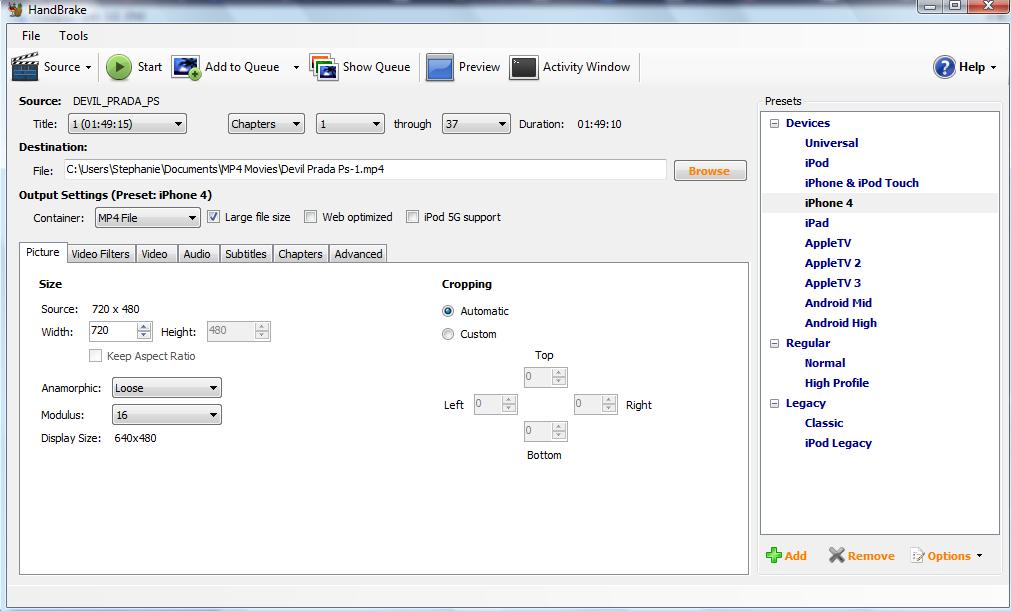The width and height of the screenshot is (1011, 611).
Task: Click the Preview button label
Action: (479, 67)
